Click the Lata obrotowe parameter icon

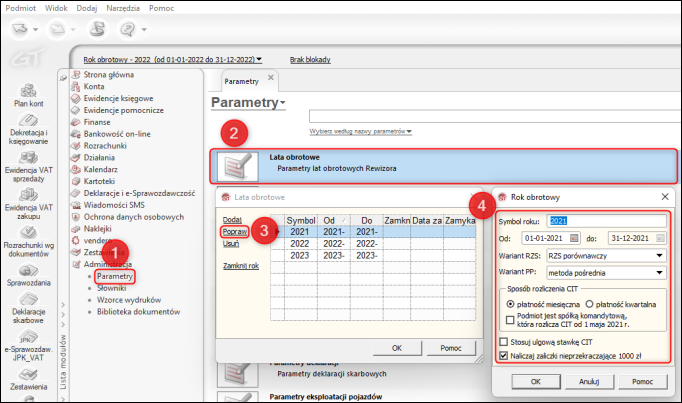[237, 167]
